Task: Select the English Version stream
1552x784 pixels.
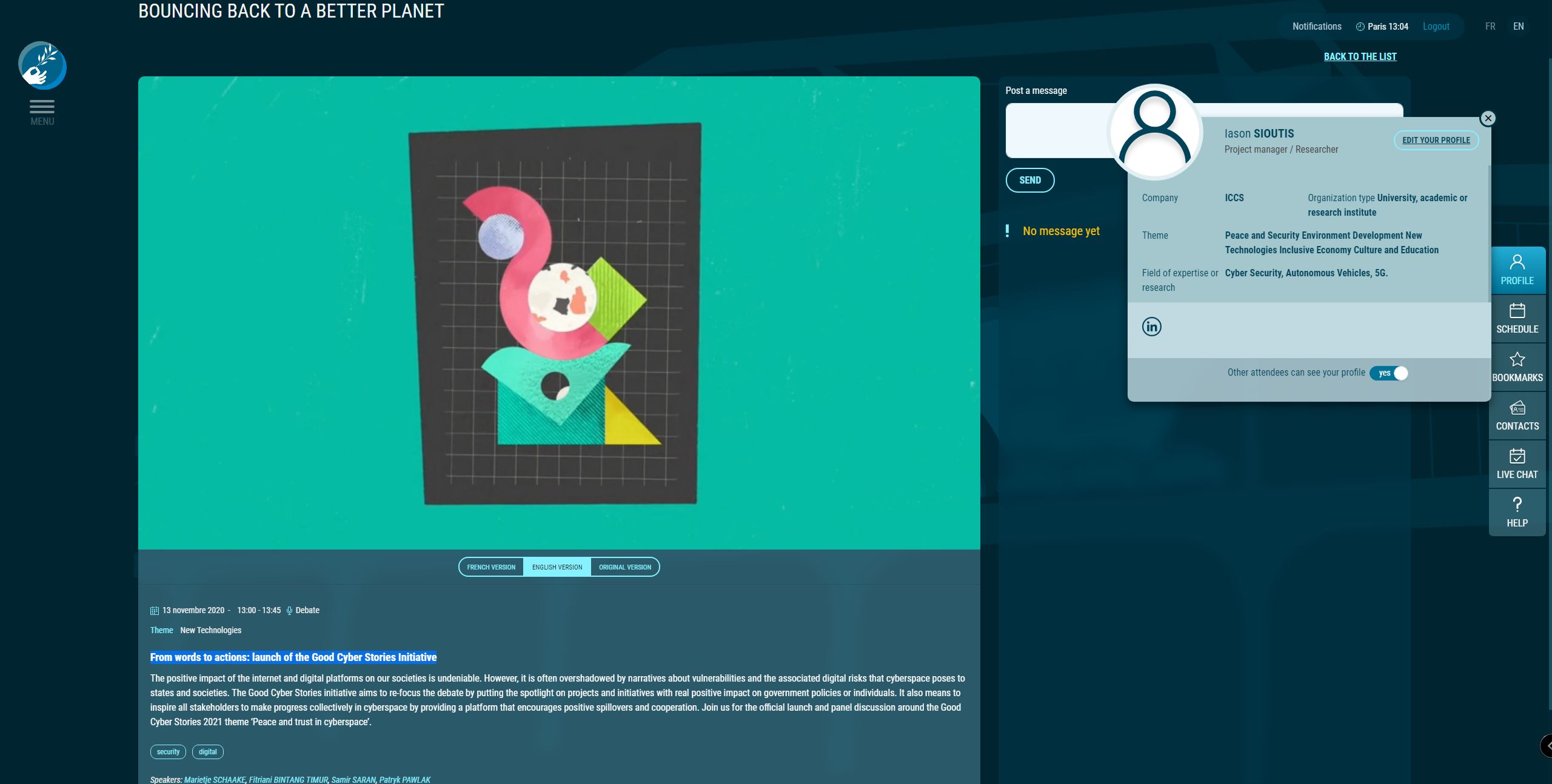Action: point(557,567)
